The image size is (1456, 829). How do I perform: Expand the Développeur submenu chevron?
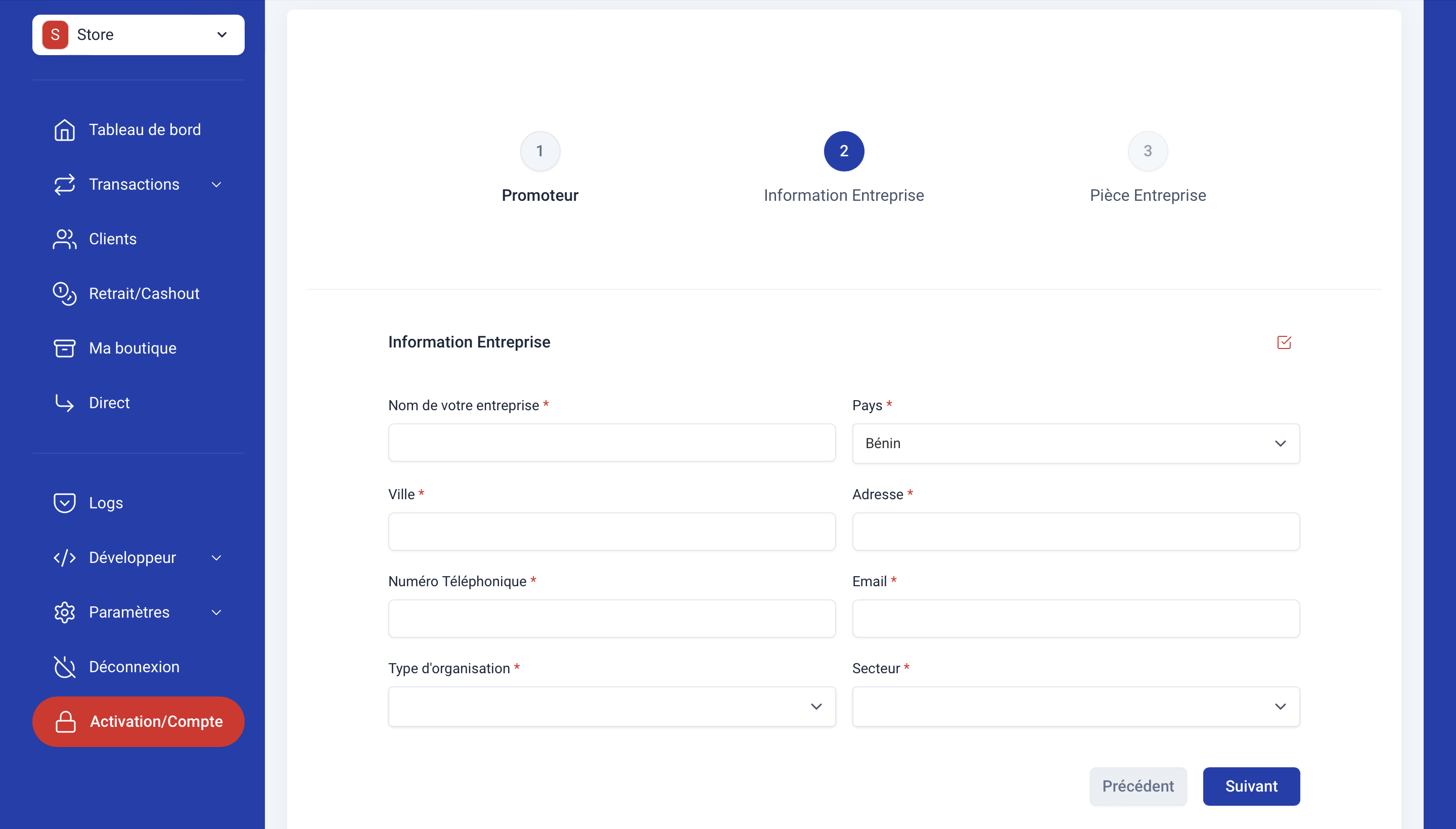[216, 558]
